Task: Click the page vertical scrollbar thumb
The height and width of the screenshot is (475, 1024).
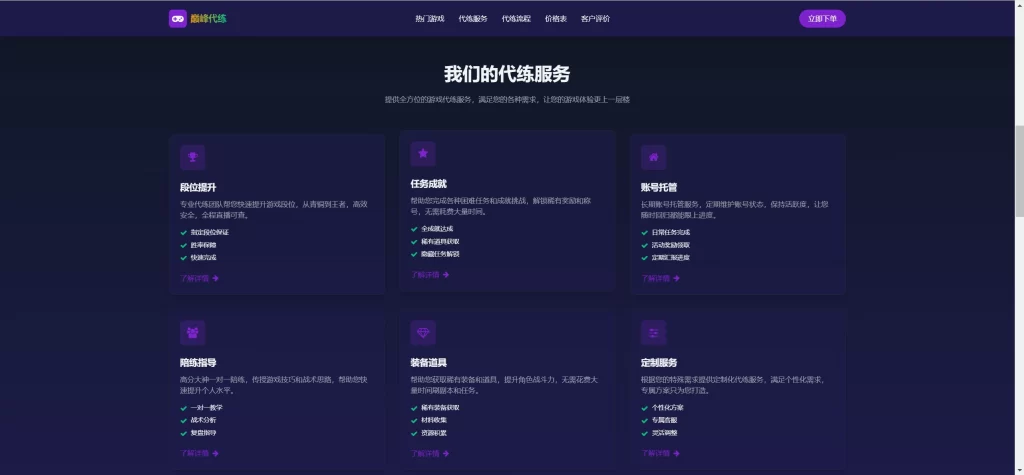Action: click(1019, 171)
